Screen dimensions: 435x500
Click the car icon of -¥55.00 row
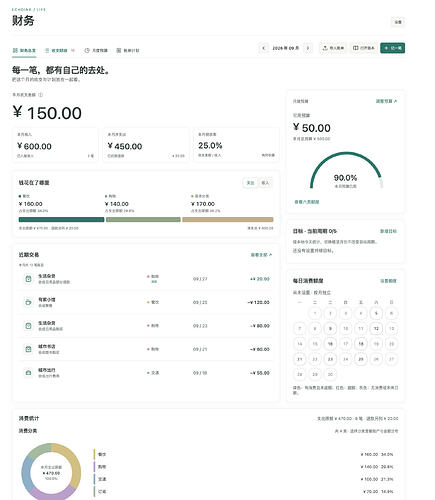click(28, 373)
